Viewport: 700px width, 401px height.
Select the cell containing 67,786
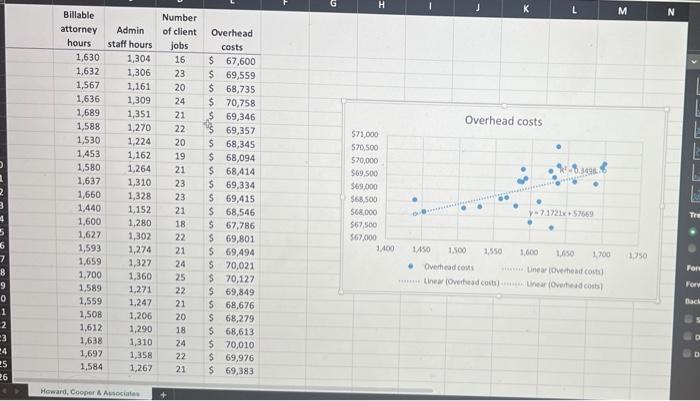pyautogui.click(x=232, y=225)
